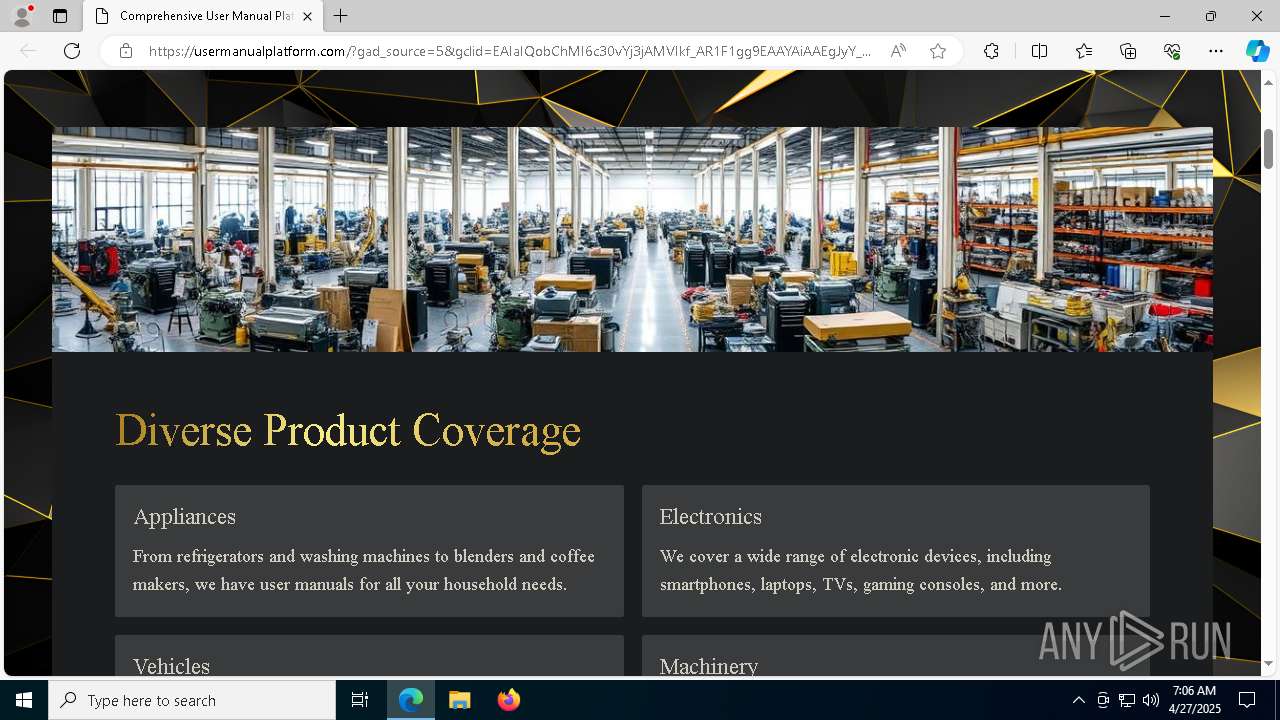Select the Comprehensive User Manual Platform tab

203,16
